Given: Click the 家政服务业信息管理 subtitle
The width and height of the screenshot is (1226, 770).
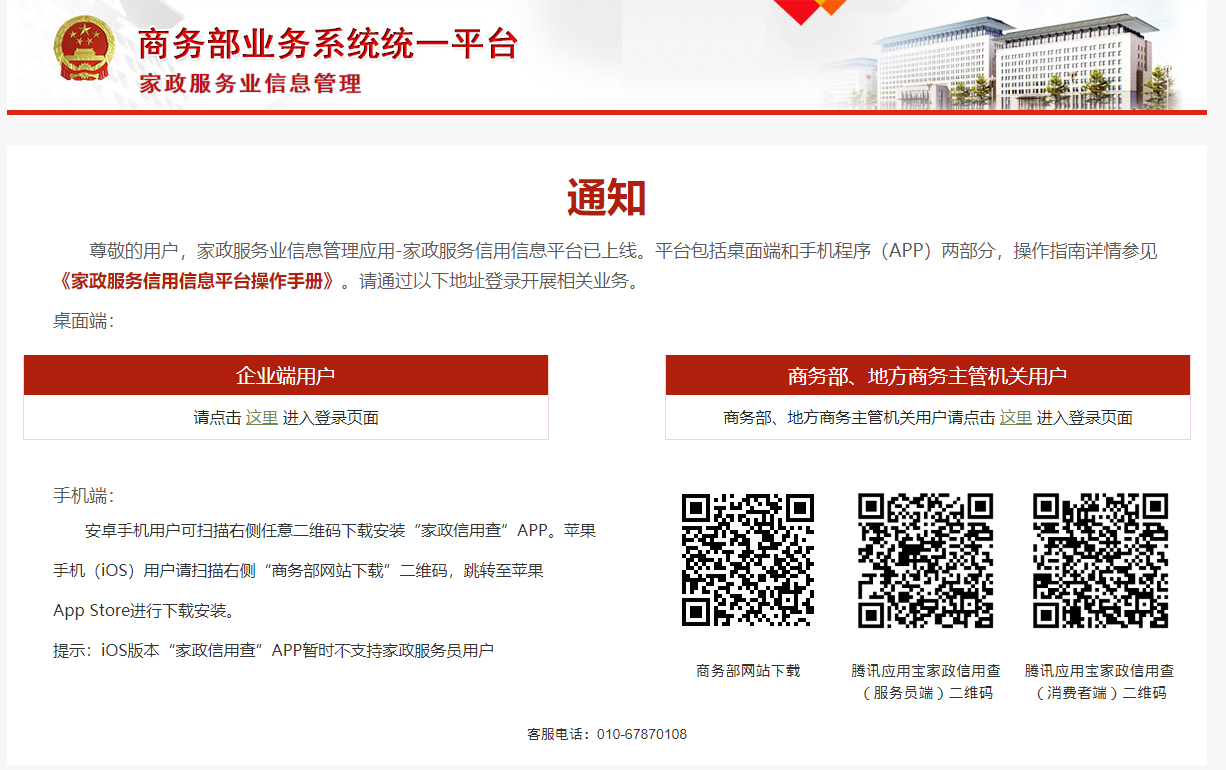Looking at the screenshot, I should coord(251,84).
